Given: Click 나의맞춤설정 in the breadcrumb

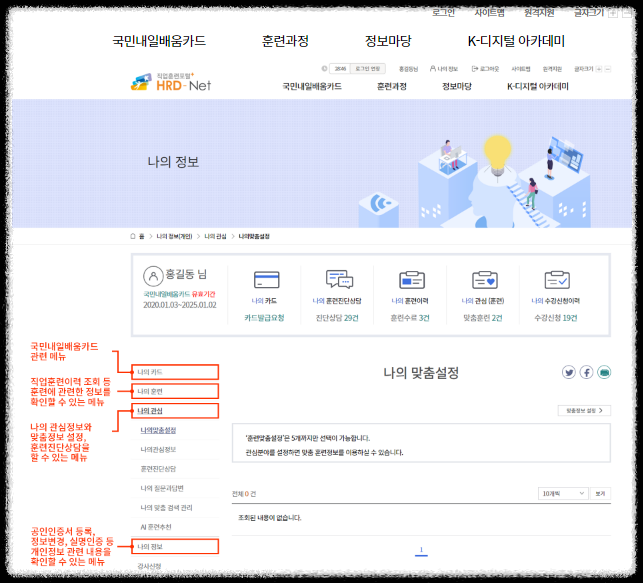Looking at the screenshot, I should tap(254, 236).
